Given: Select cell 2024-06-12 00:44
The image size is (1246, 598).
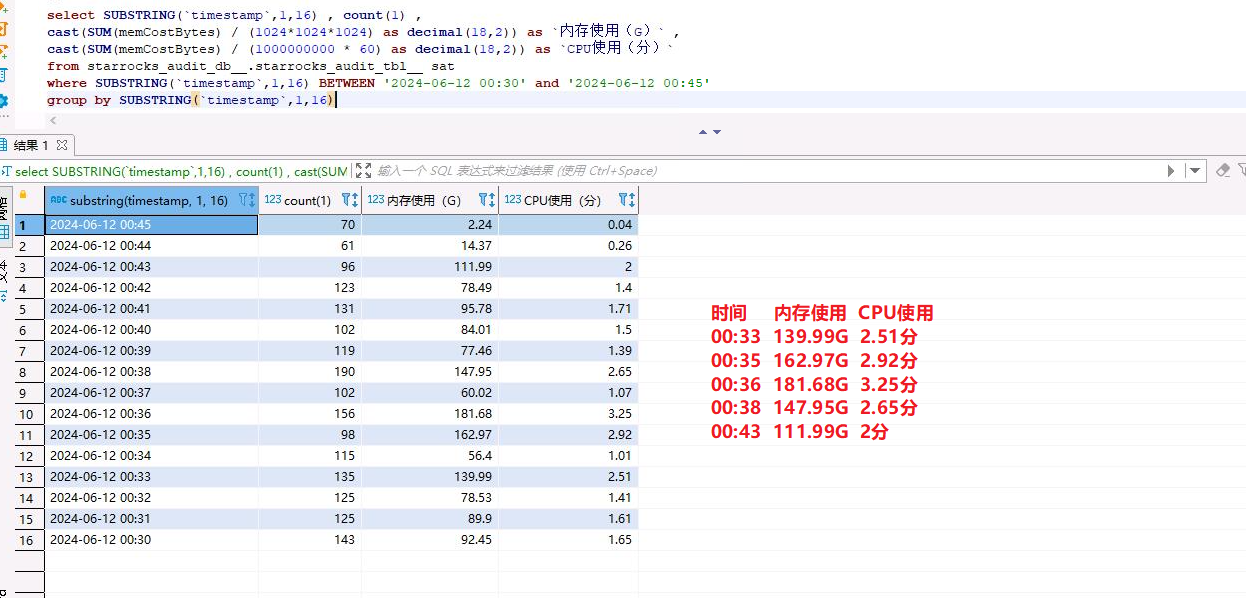Looking at the screenshot, I should tap(152, 246).
